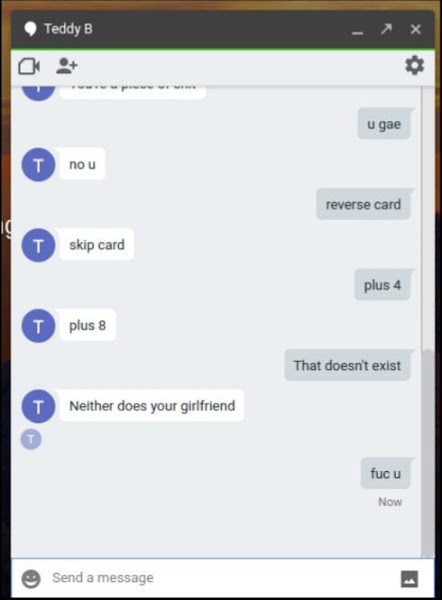The width and height of the screenshot is (442, 600).
Task: Click the 'plus 8' message bubble
Action: [x=88, y=325]
